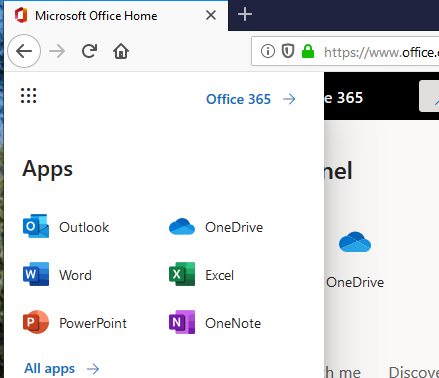The image size is (439, 378).
Task: Open the Office 365 link
Action: pyautogui.click(x=238, y=99)
